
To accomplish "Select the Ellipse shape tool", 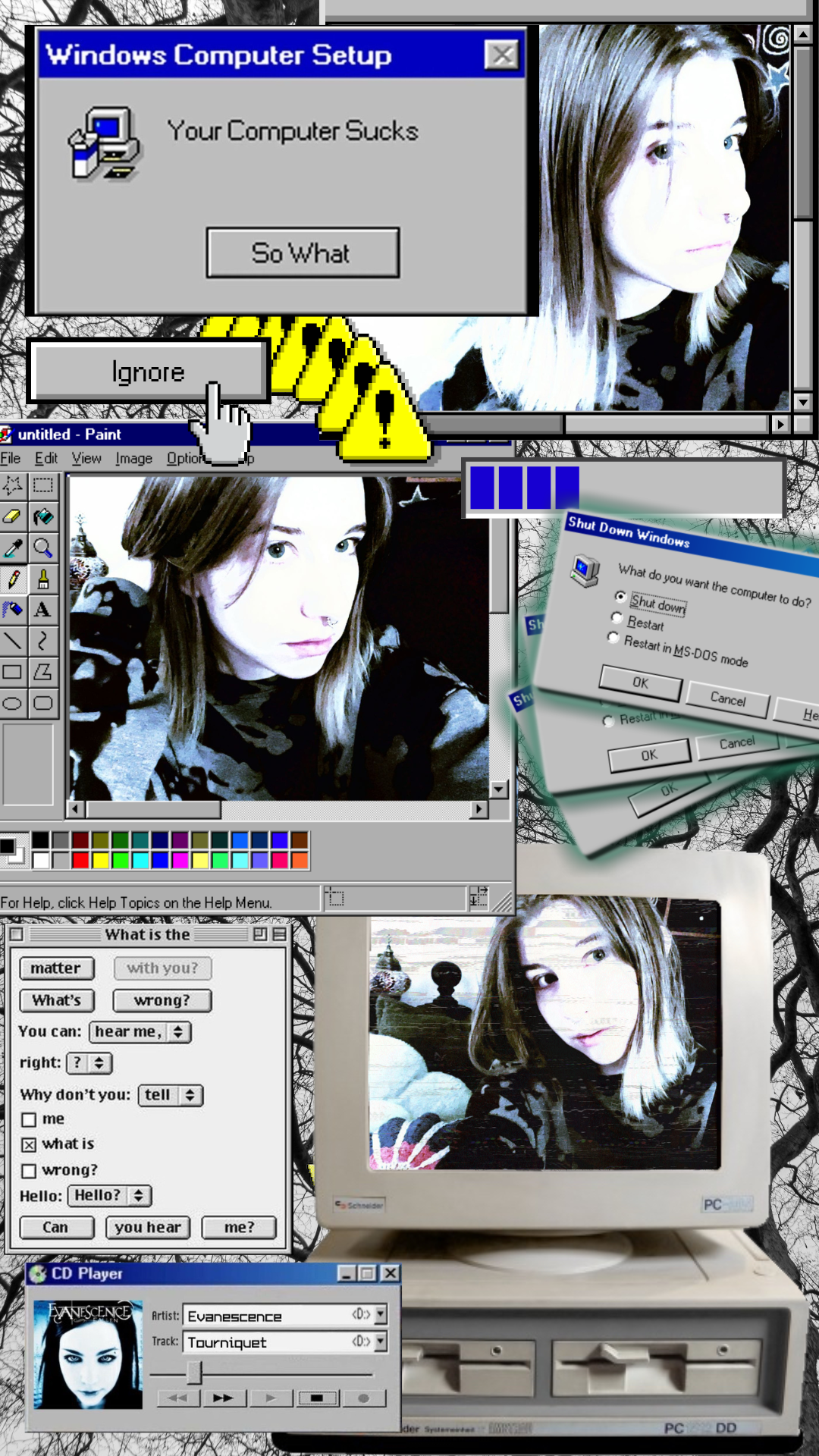I will point(13,703).
